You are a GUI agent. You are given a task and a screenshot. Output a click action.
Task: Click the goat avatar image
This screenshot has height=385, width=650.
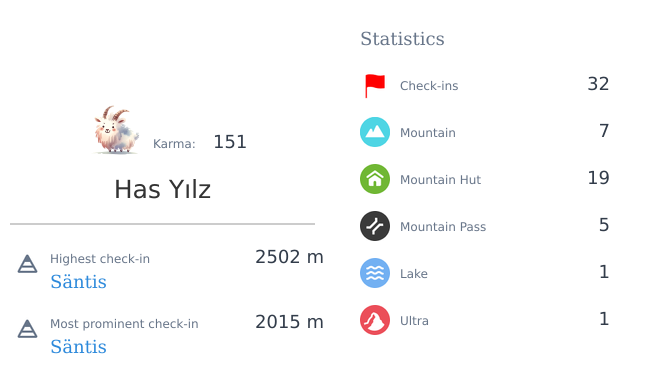116,130
